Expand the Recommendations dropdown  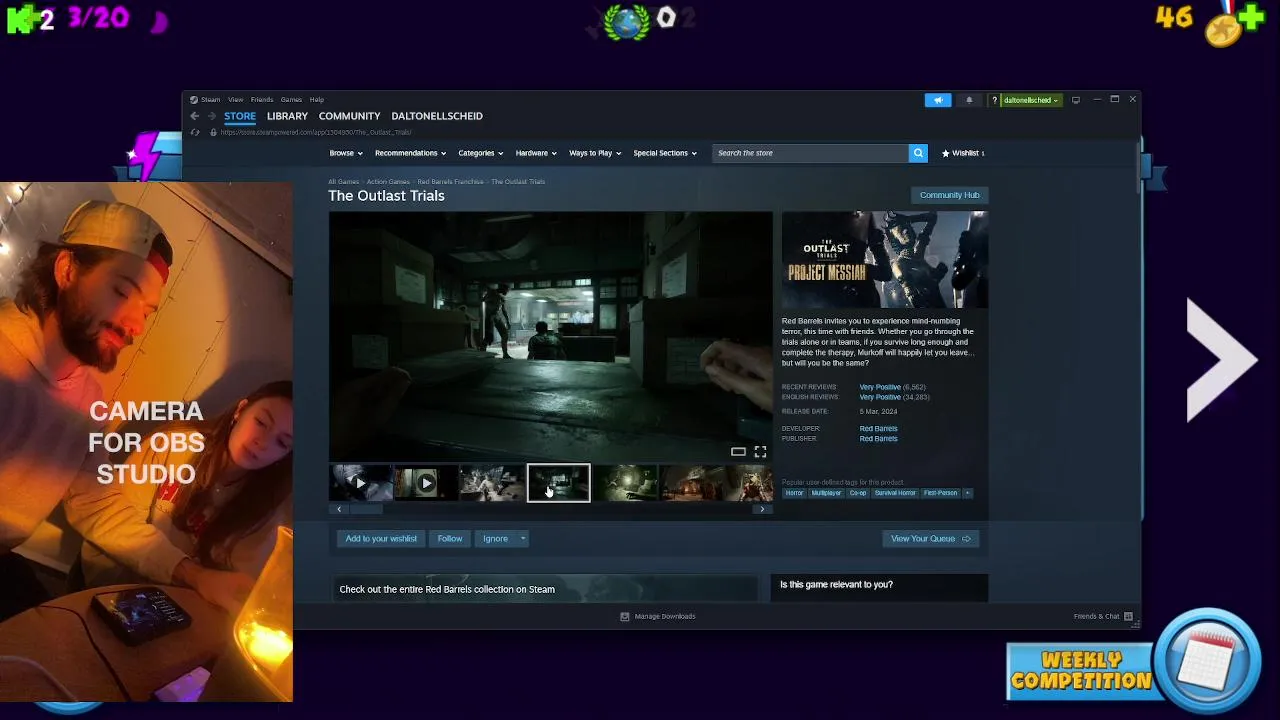[410, 153]
